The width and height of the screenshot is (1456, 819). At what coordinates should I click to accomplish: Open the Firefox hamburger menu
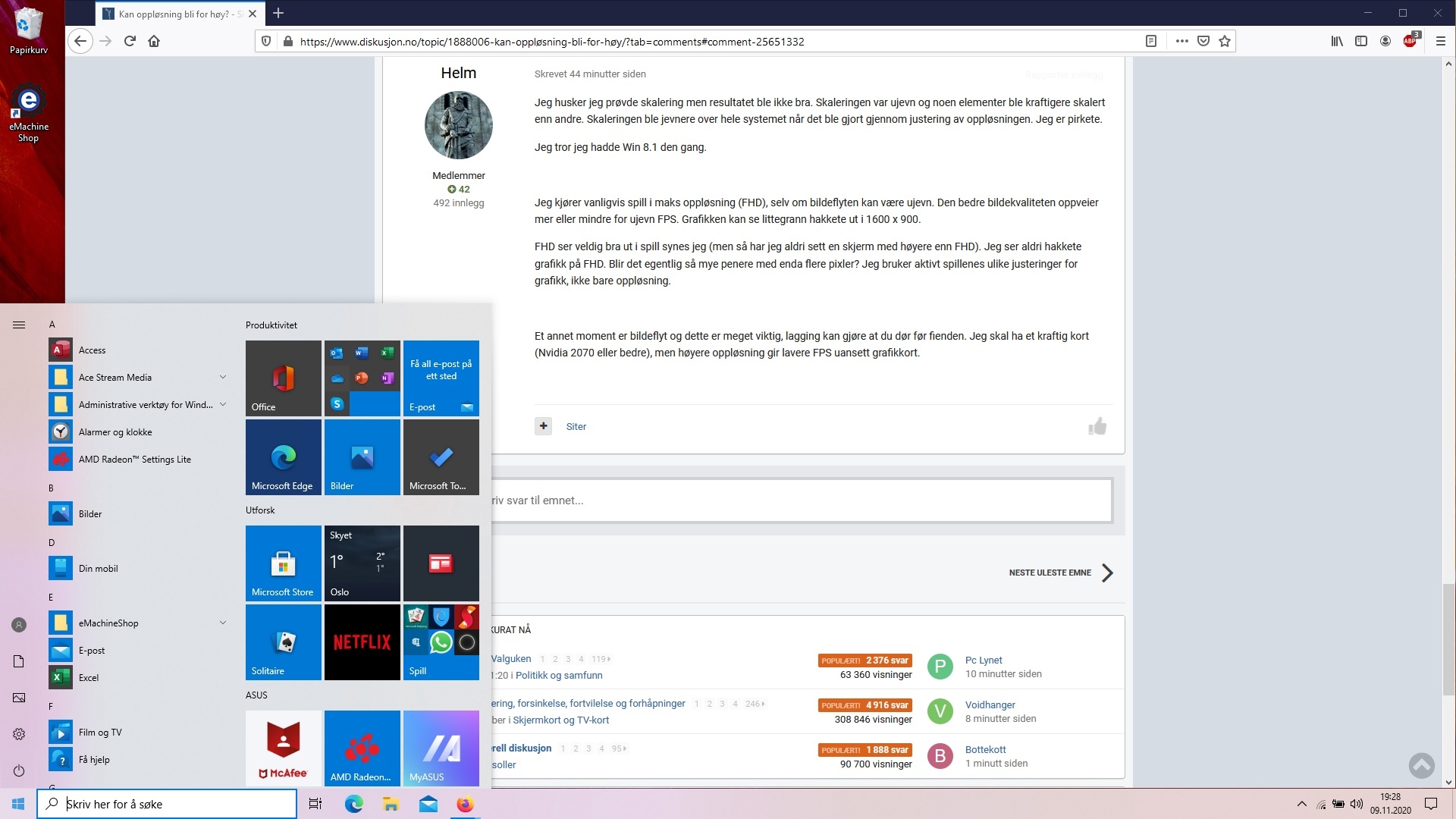1440,41
